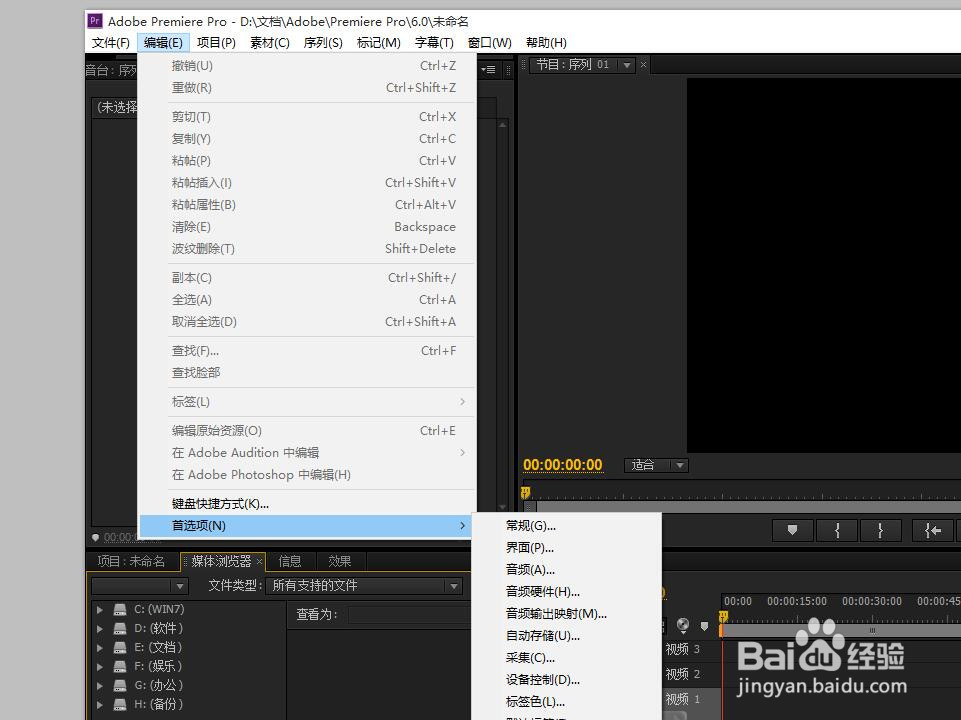Image resolution: width=961 pixels, height=720 pixels.
Task: Click the timeline zoom scroll bar handle
Action: tap(872, 630)
